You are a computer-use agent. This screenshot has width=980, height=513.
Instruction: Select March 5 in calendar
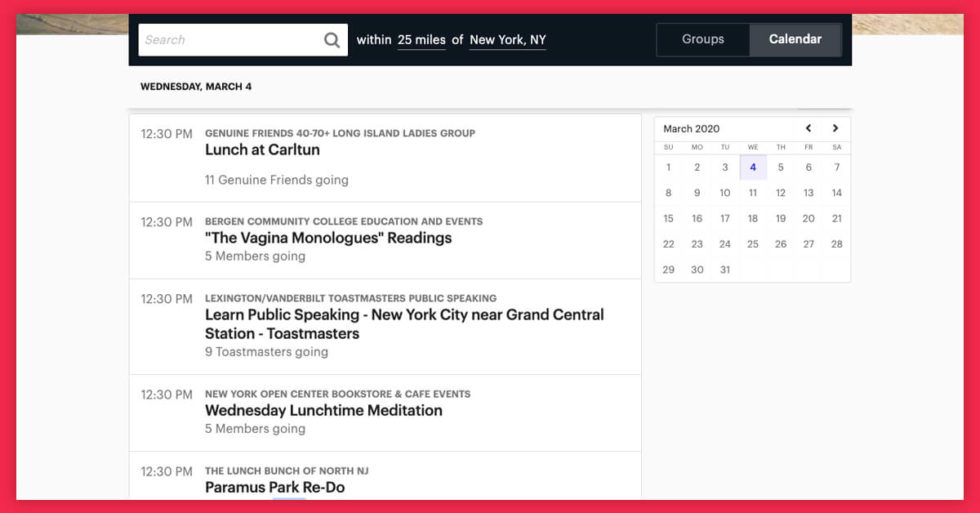781,167
